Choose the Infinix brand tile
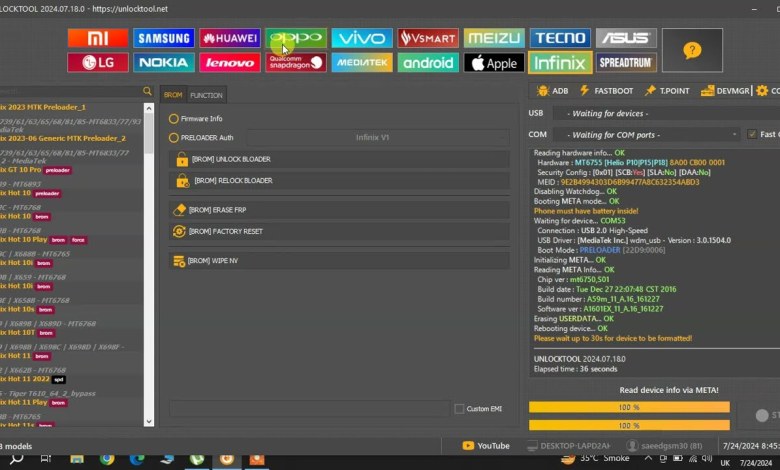 coord(560,63)
